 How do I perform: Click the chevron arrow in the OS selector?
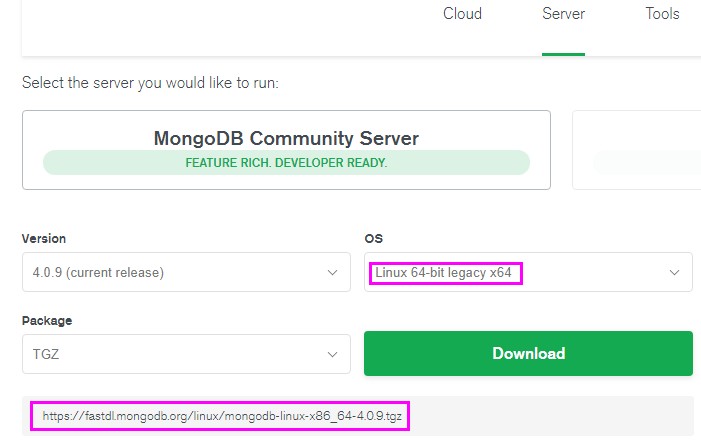coord(674,272)
